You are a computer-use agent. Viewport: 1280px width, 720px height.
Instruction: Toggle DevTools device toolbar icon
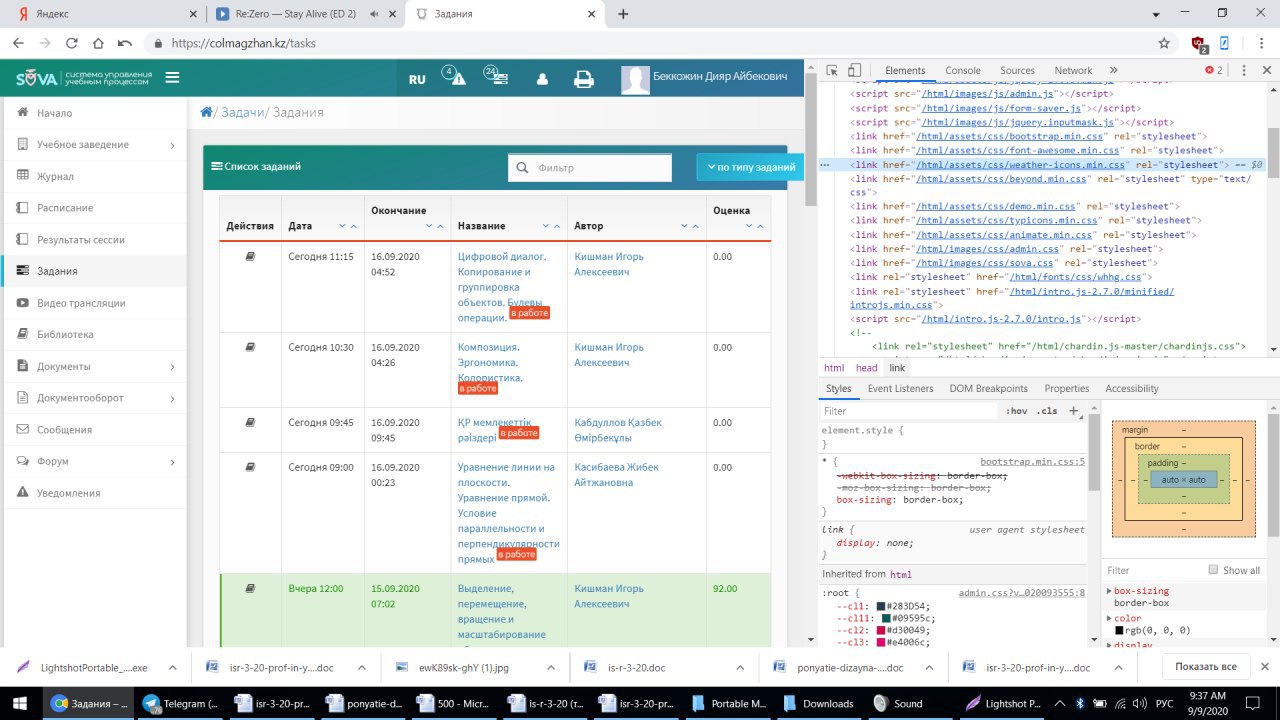click(x=854, y=71)
